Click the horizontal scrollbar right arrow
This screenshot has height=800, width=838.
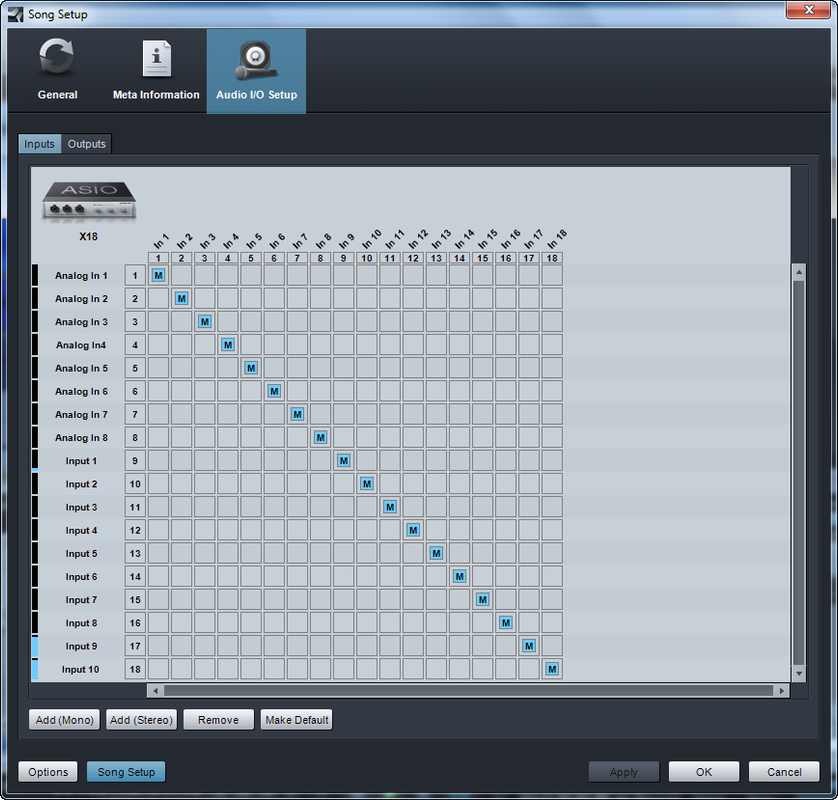[x=781, y=690]
